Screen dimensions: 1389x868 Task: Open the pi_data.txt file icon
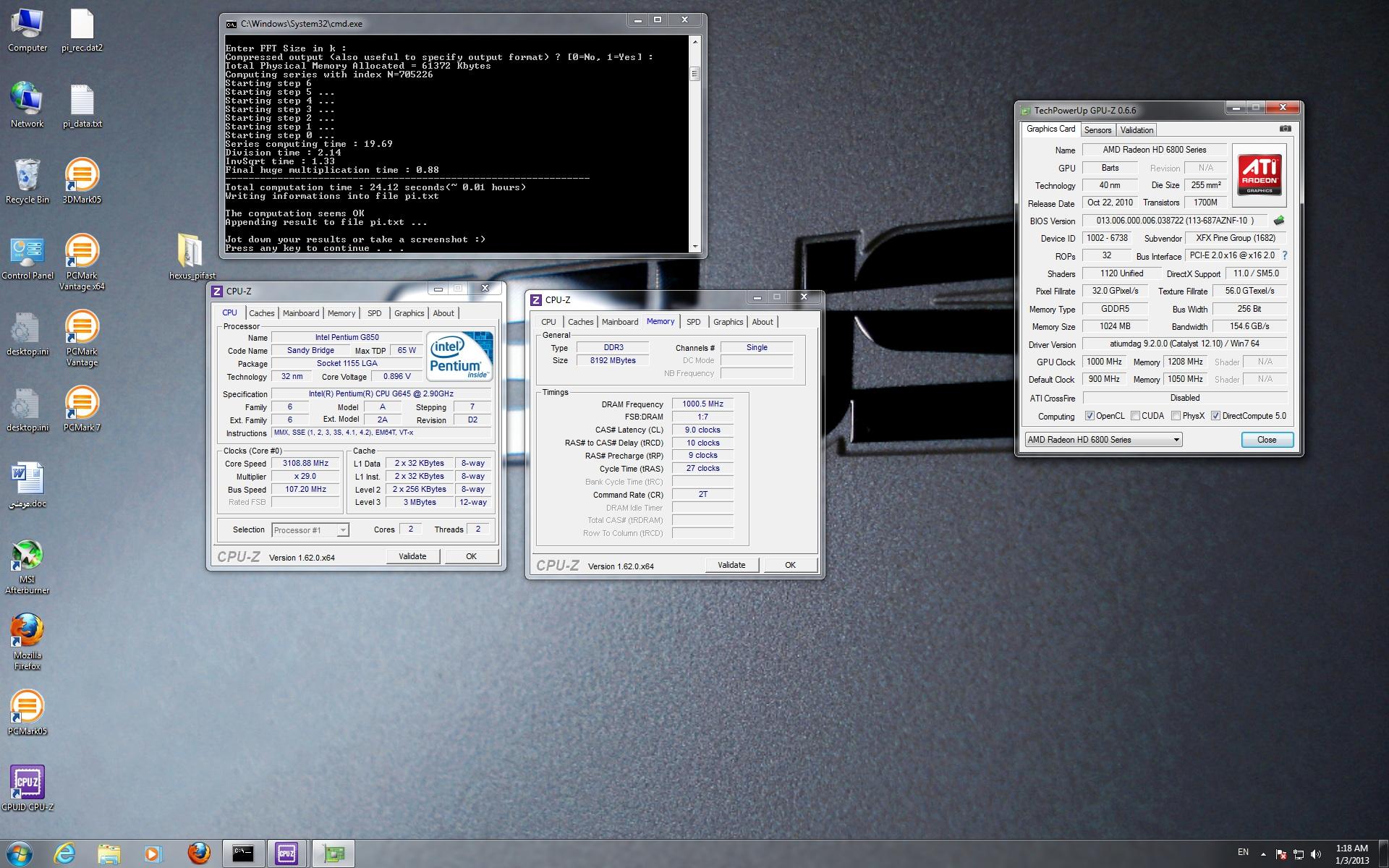coord(82,106)
